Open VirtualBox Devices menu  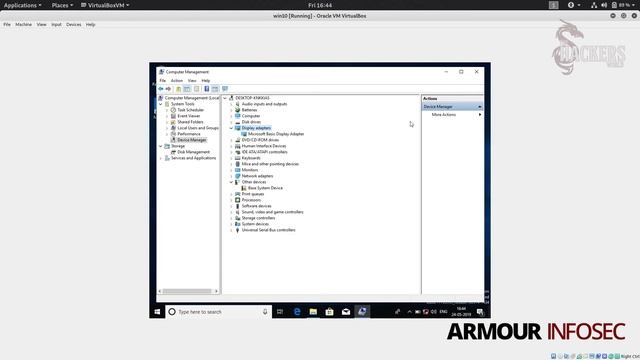pyautogui.click(x=73, y=24)
